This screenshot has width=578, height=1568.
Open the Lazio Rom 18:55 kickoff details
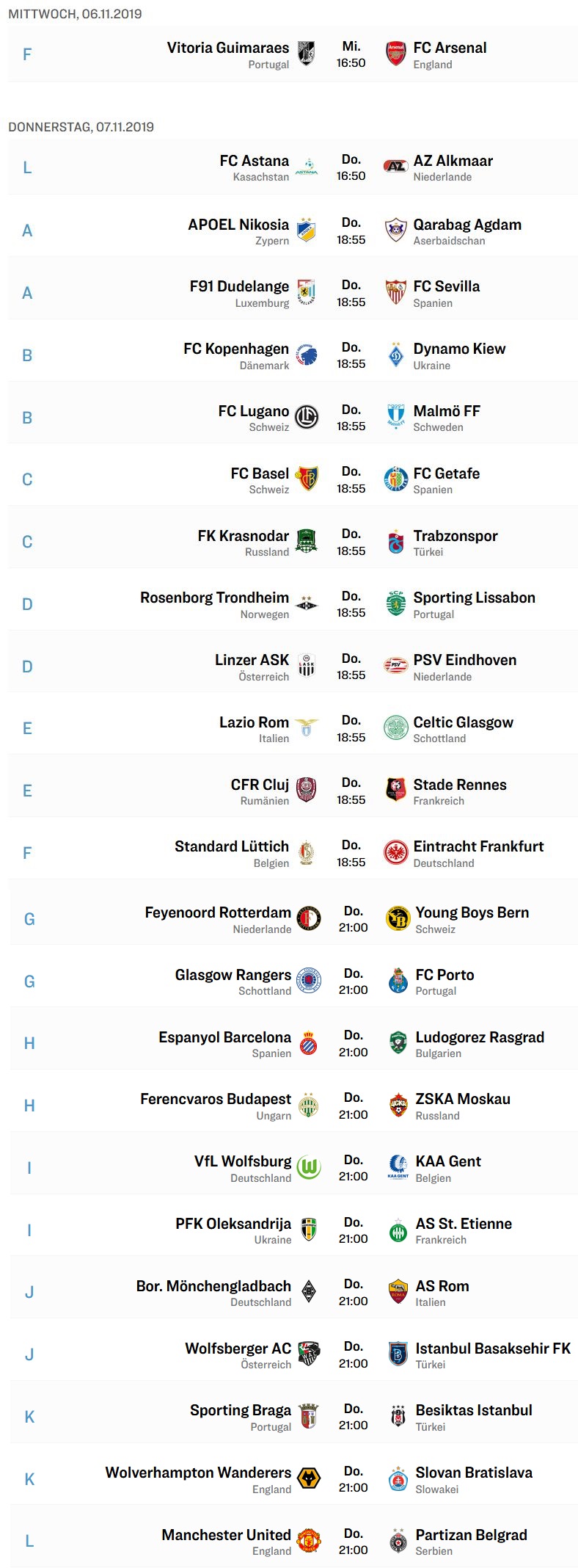[351, 729]
